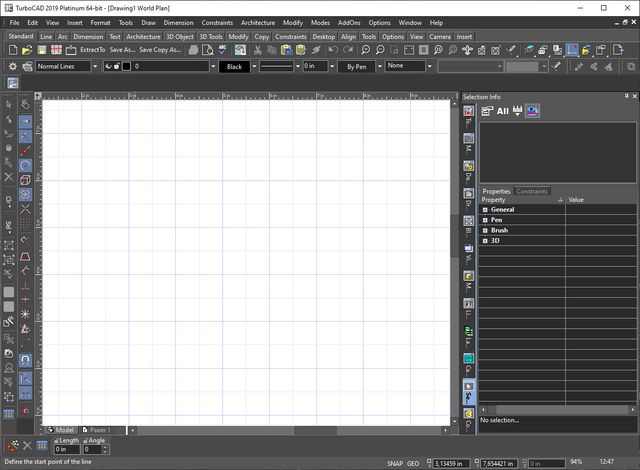
Task: Click the ExtractTo button
Action: click(92, 49)
